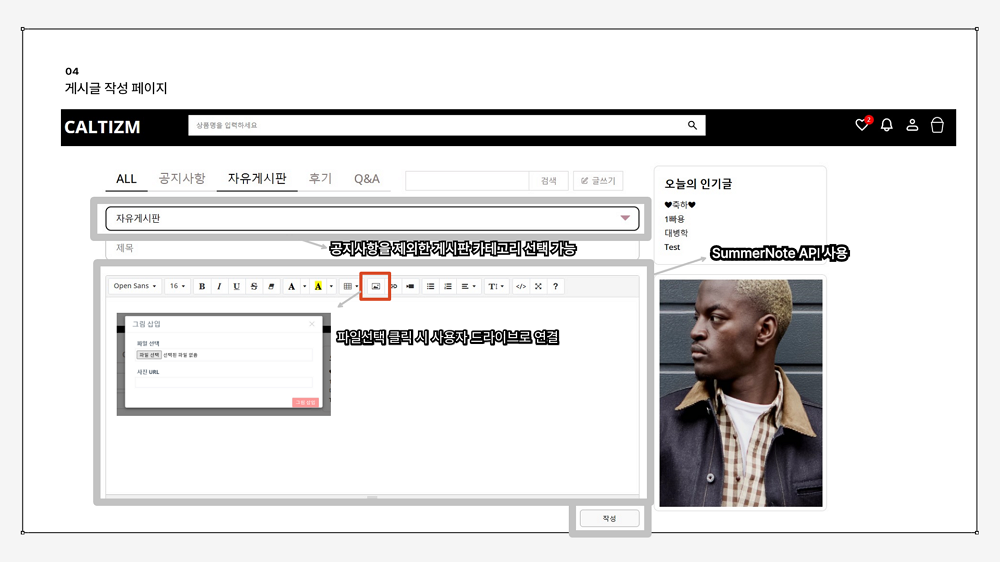
Task: Open the line height dropdown
Action: tap(496, 286)
